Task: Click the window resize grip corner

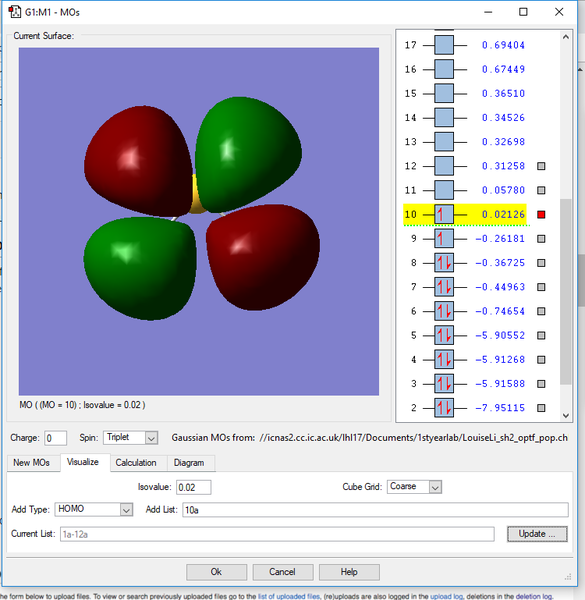Action: [x=568, y=577]
